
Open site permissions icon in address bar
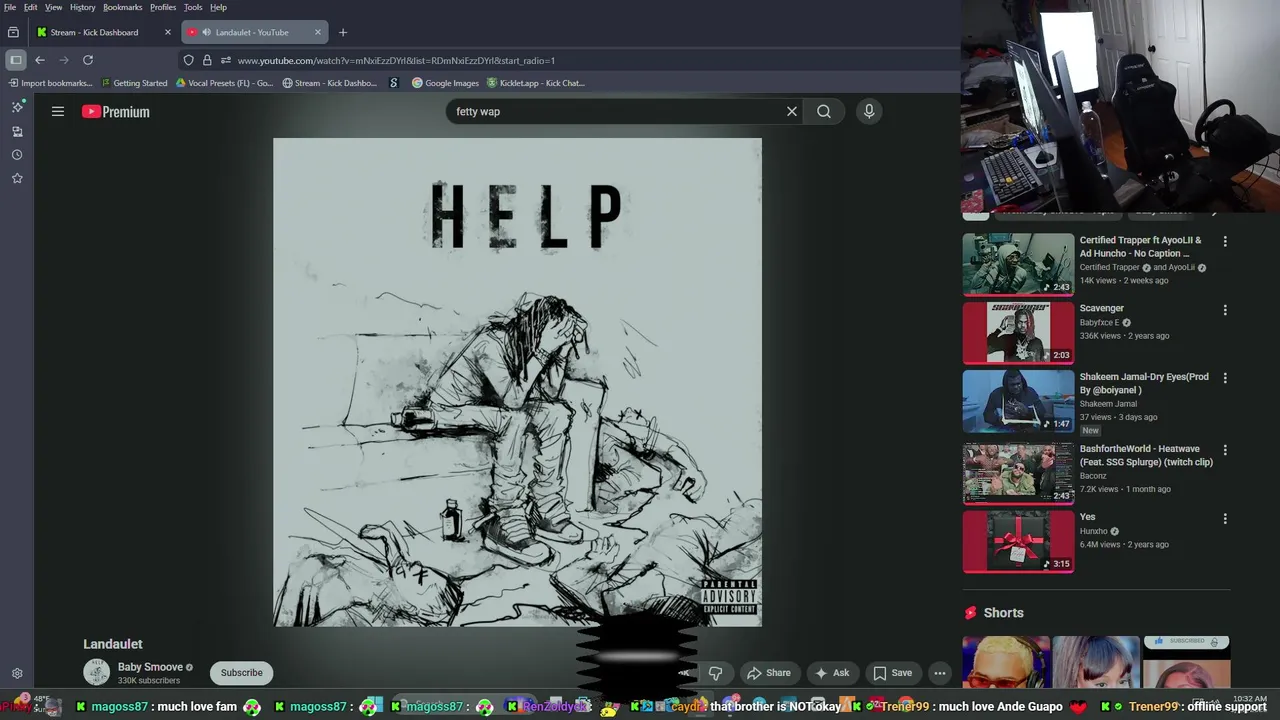click(x=226, y=60)
